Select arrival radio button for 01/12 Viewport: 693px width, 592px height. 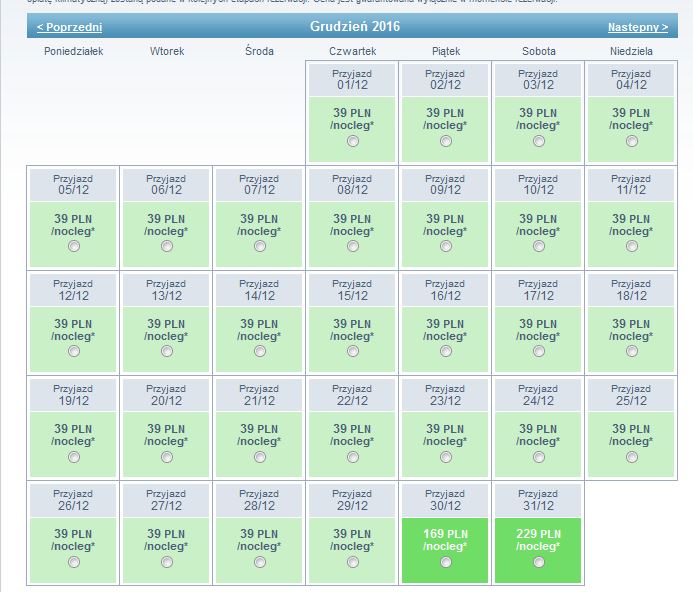(353, 141)
